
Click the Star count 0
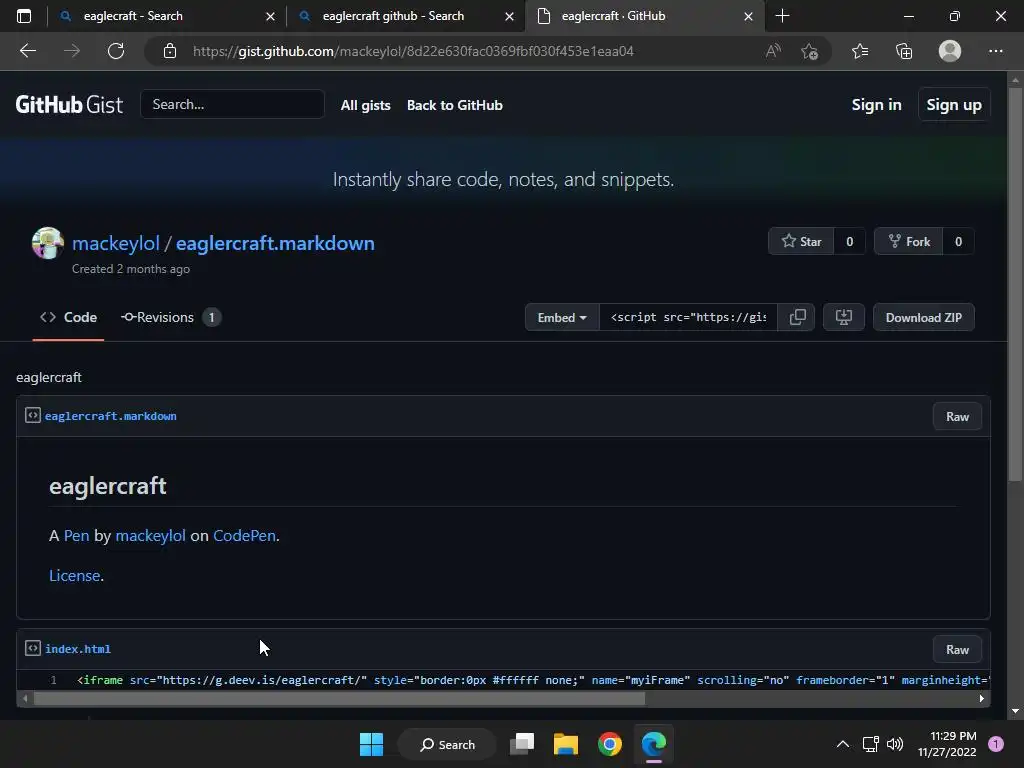pos(850,242)
